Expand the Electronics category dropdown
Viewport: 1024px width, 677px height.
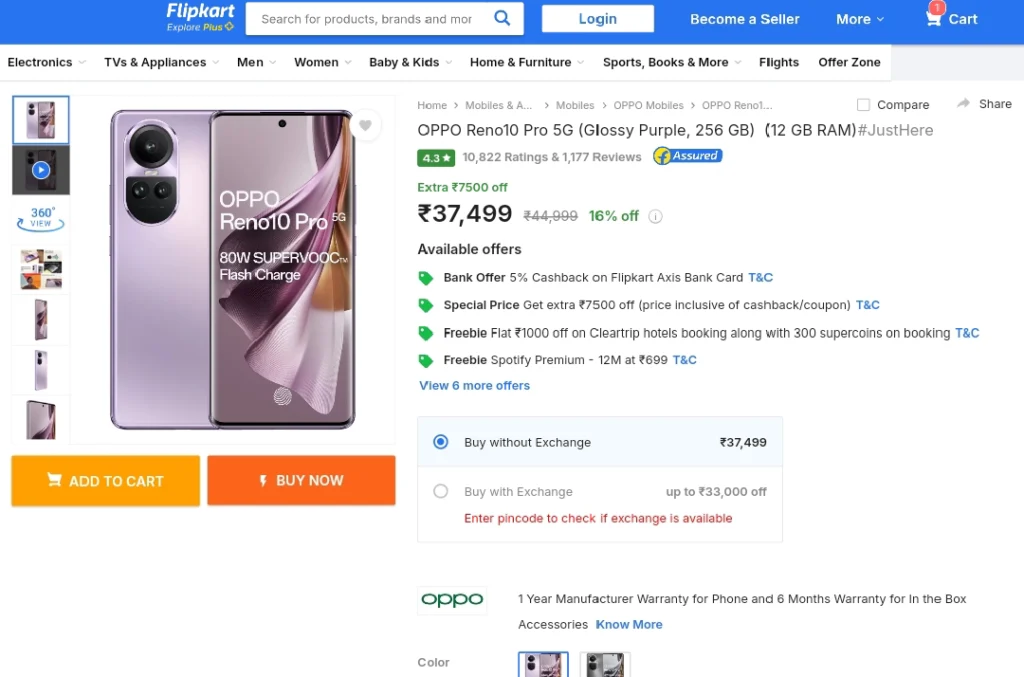coord(46,62)
